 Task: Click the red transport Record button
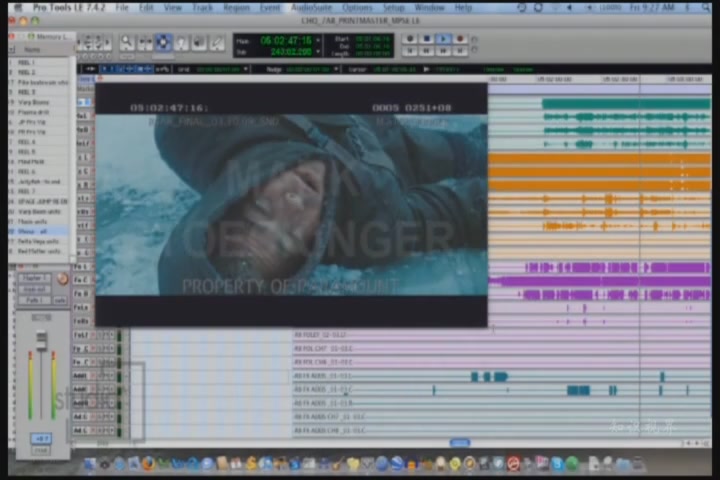pos(460,39)
